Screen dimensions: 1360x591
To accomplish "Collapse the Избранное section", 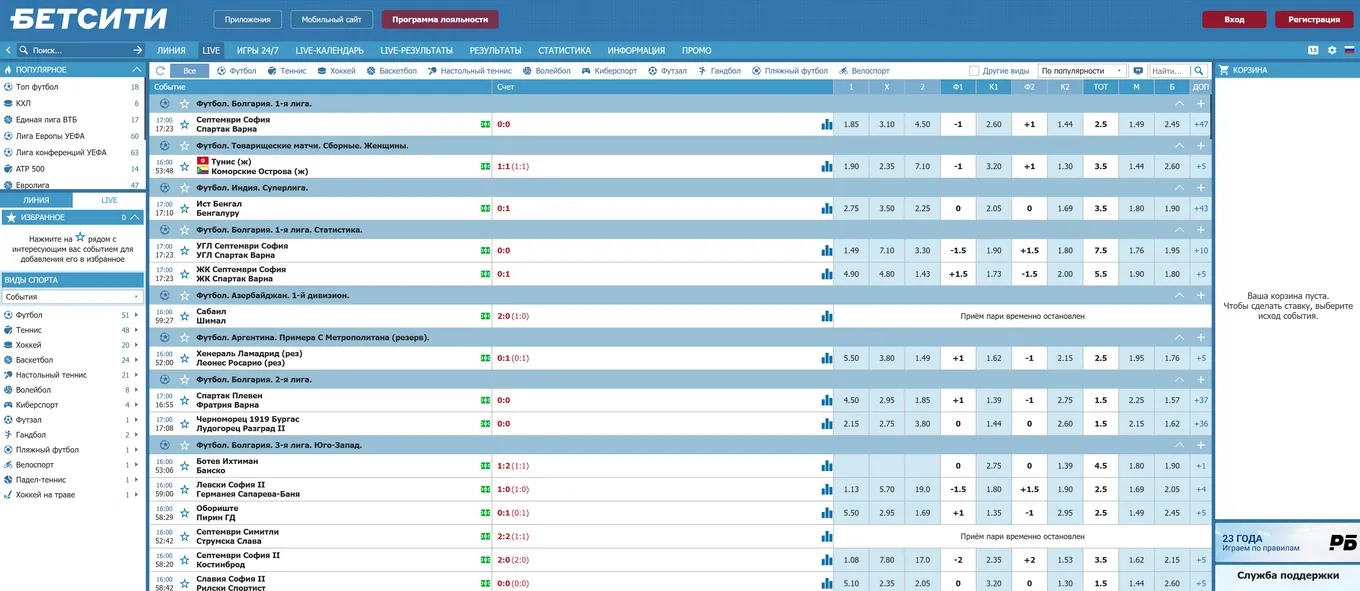I will pos(136,217).
